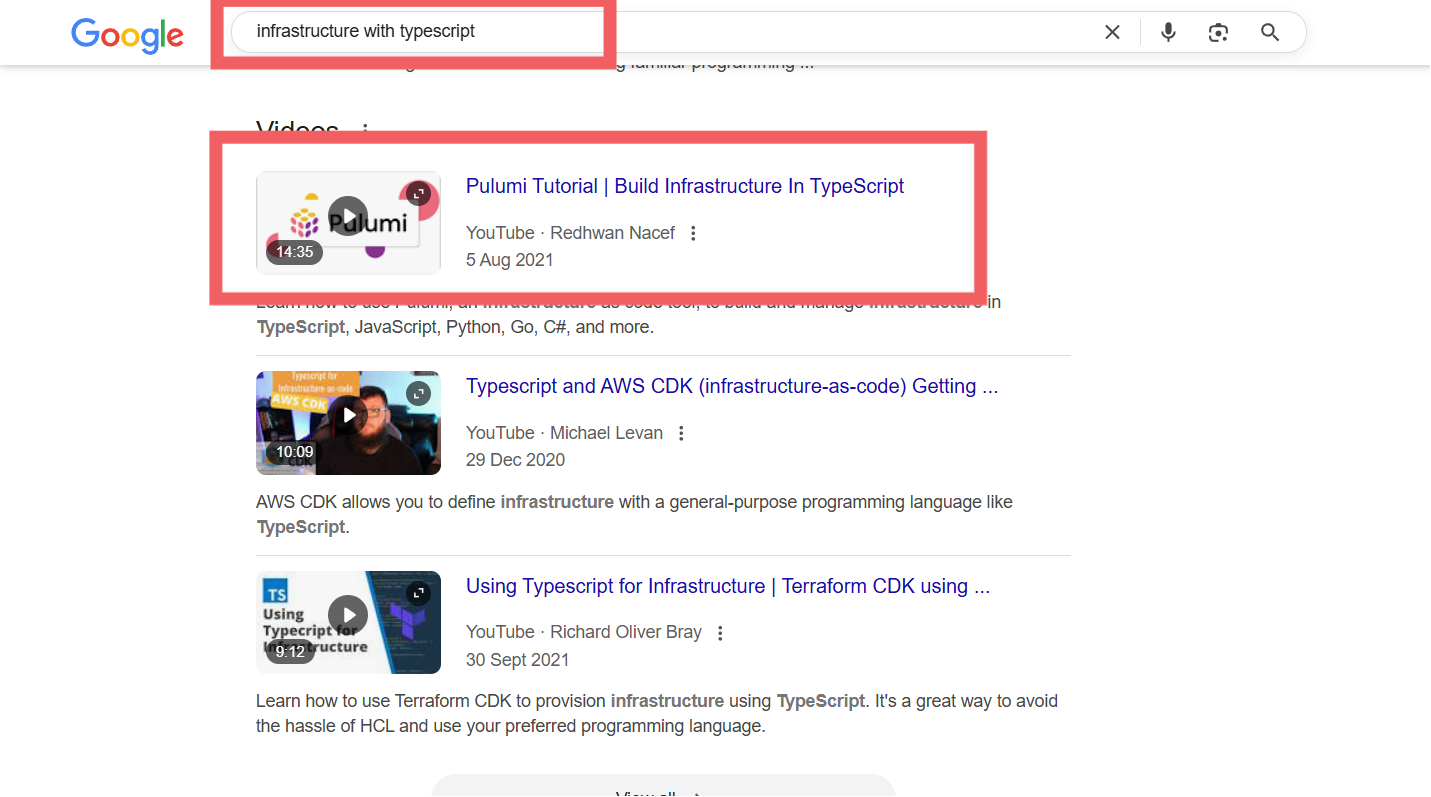This screenshot has height=797, width=1431.
Task: Open more options beside Redhwan Nacef
Action: click(693, 233)
